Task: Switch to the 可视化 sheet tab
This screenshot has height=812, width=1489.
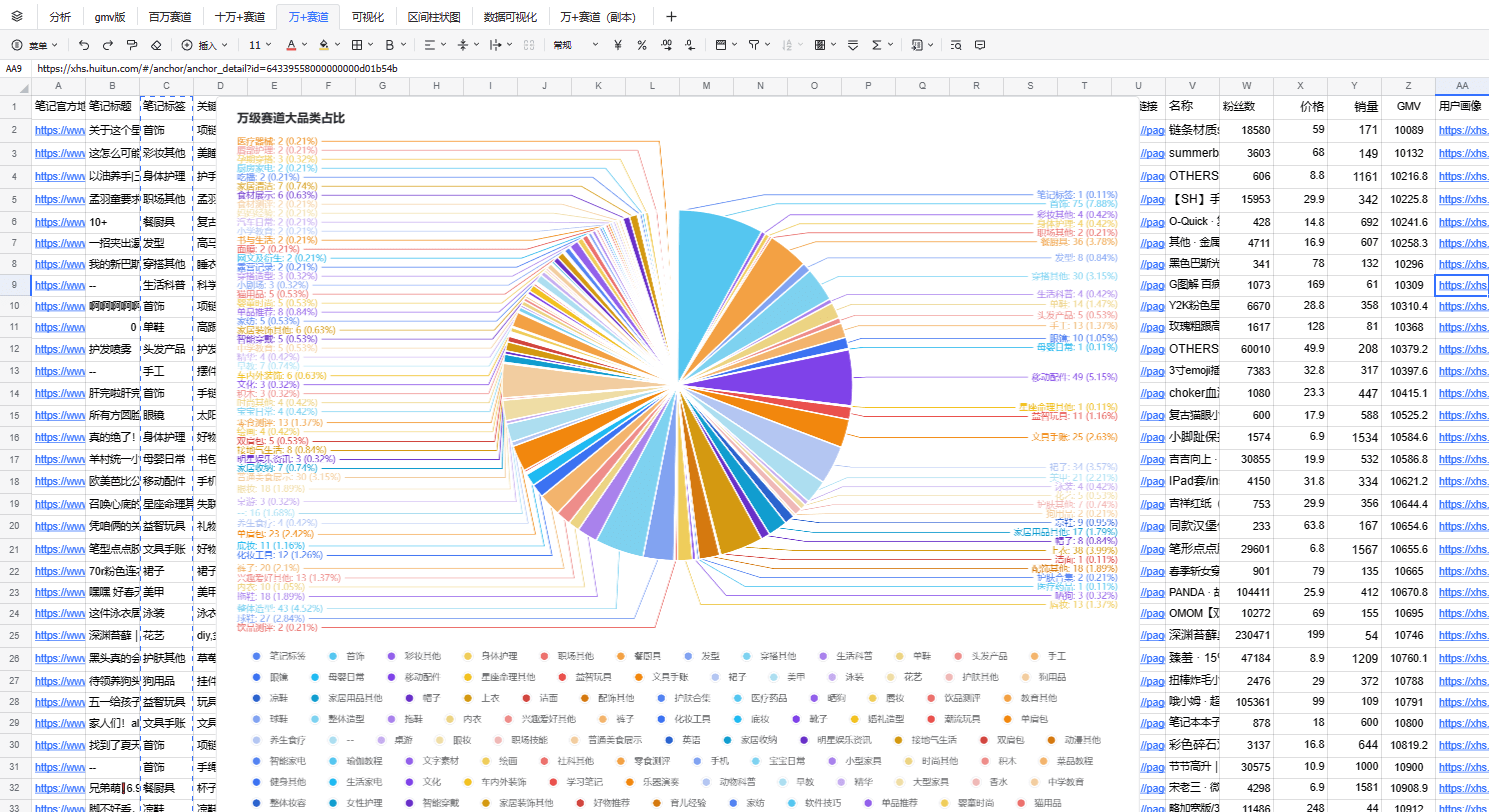Action: pyautogui.click(x=368, y=17)
